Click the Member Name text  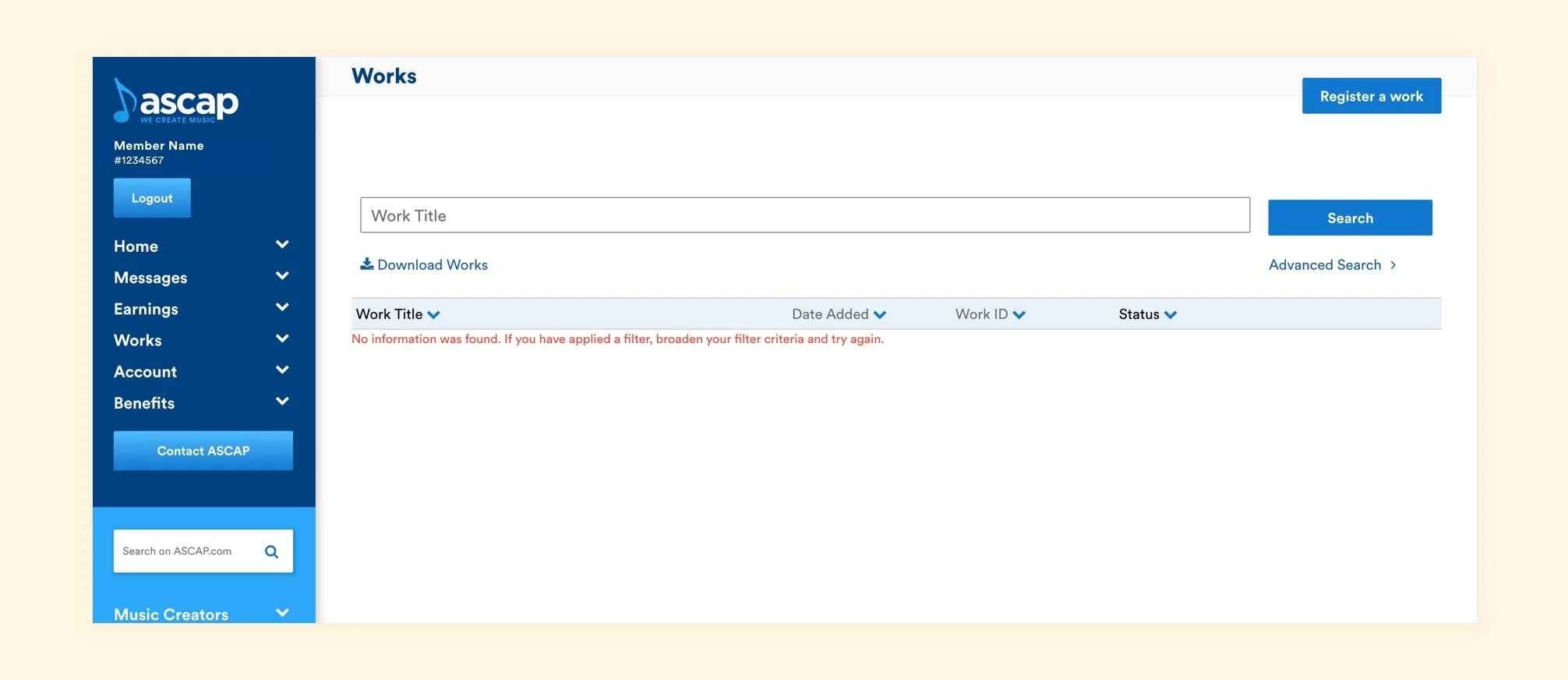point(159,146)
